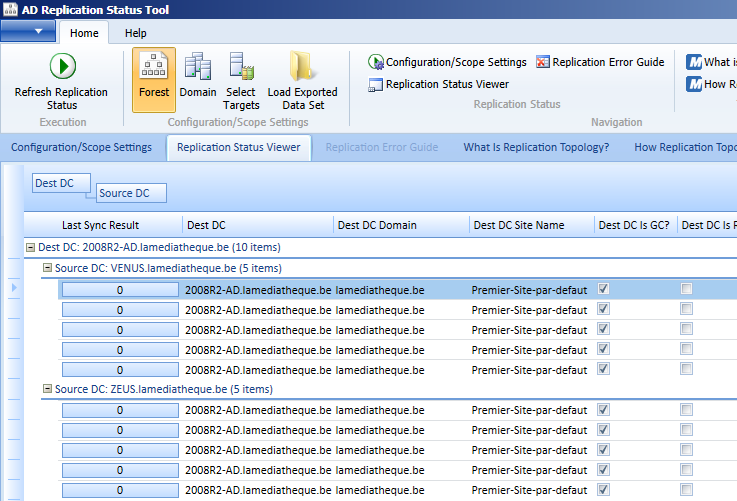Image resolution: width=737 pixels, height=501 pixels.
Task: Click the Refresh Replication Status play icon
Action: point(63,66)
